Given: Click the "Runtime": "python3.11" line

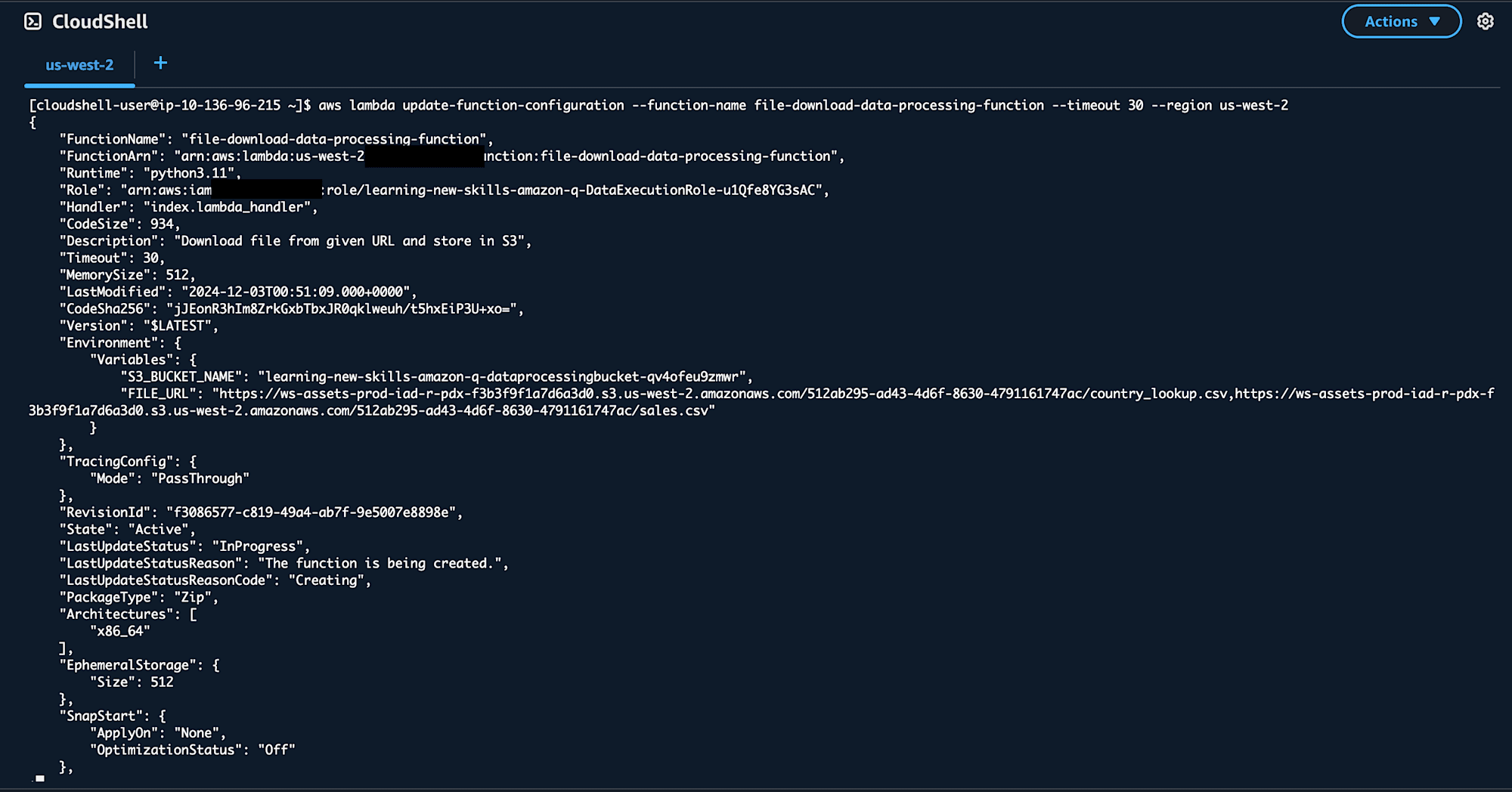Looking at the screenshot, I should click(150, 173).
